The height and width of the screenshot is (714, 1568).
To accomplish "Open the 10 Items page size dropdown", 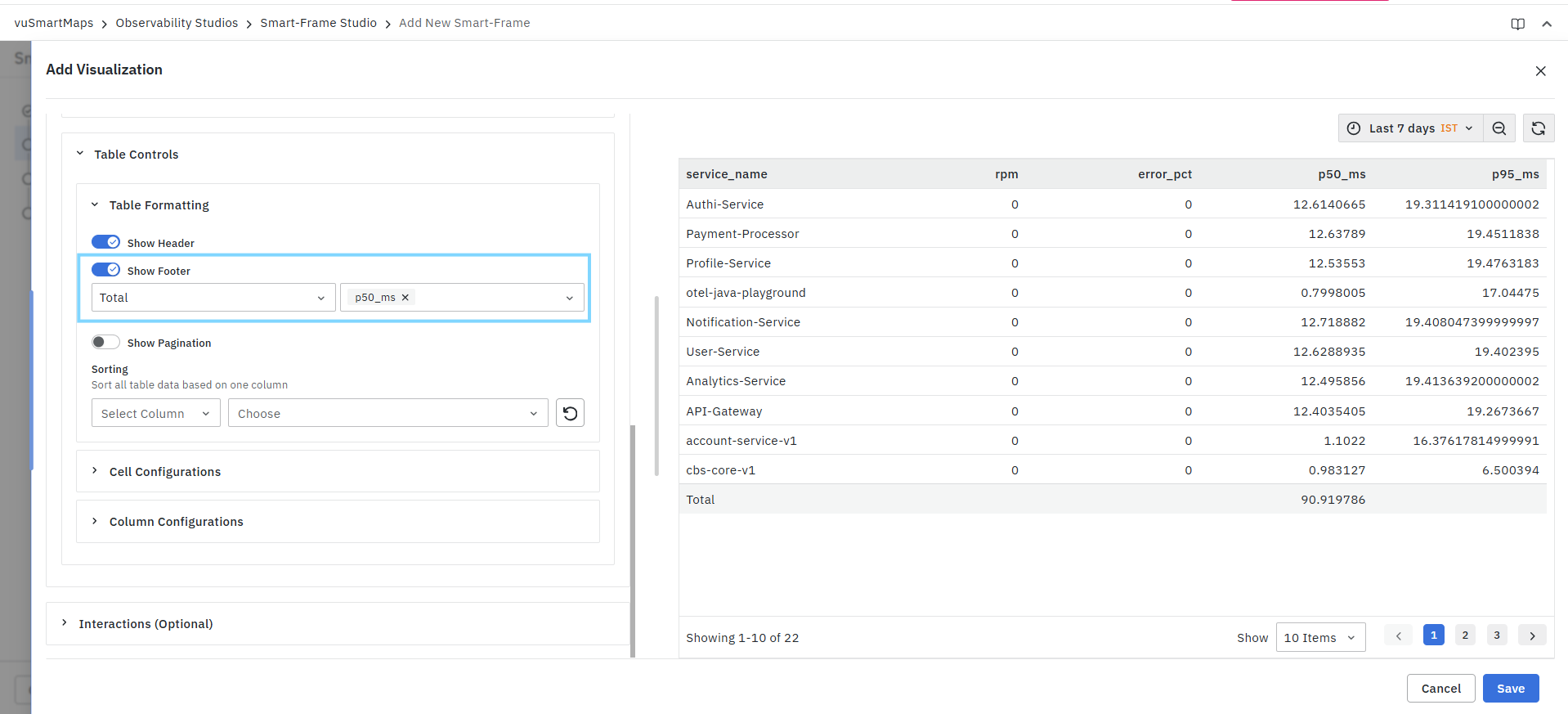I will tap(1320, 637).
